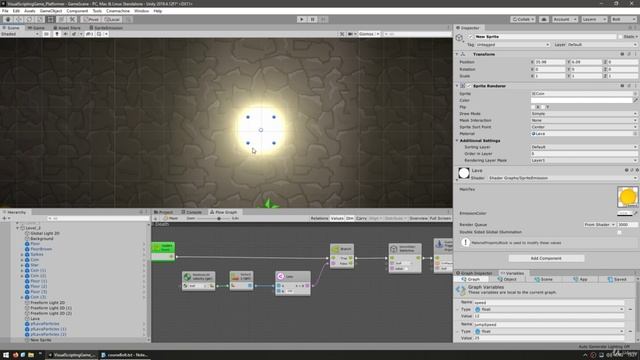Image resolution: width=640 pixels, height=360 pixels.
Task: Click the Branch node in Flow Graph
Action: pyautogui.click(x=342, y=256)
